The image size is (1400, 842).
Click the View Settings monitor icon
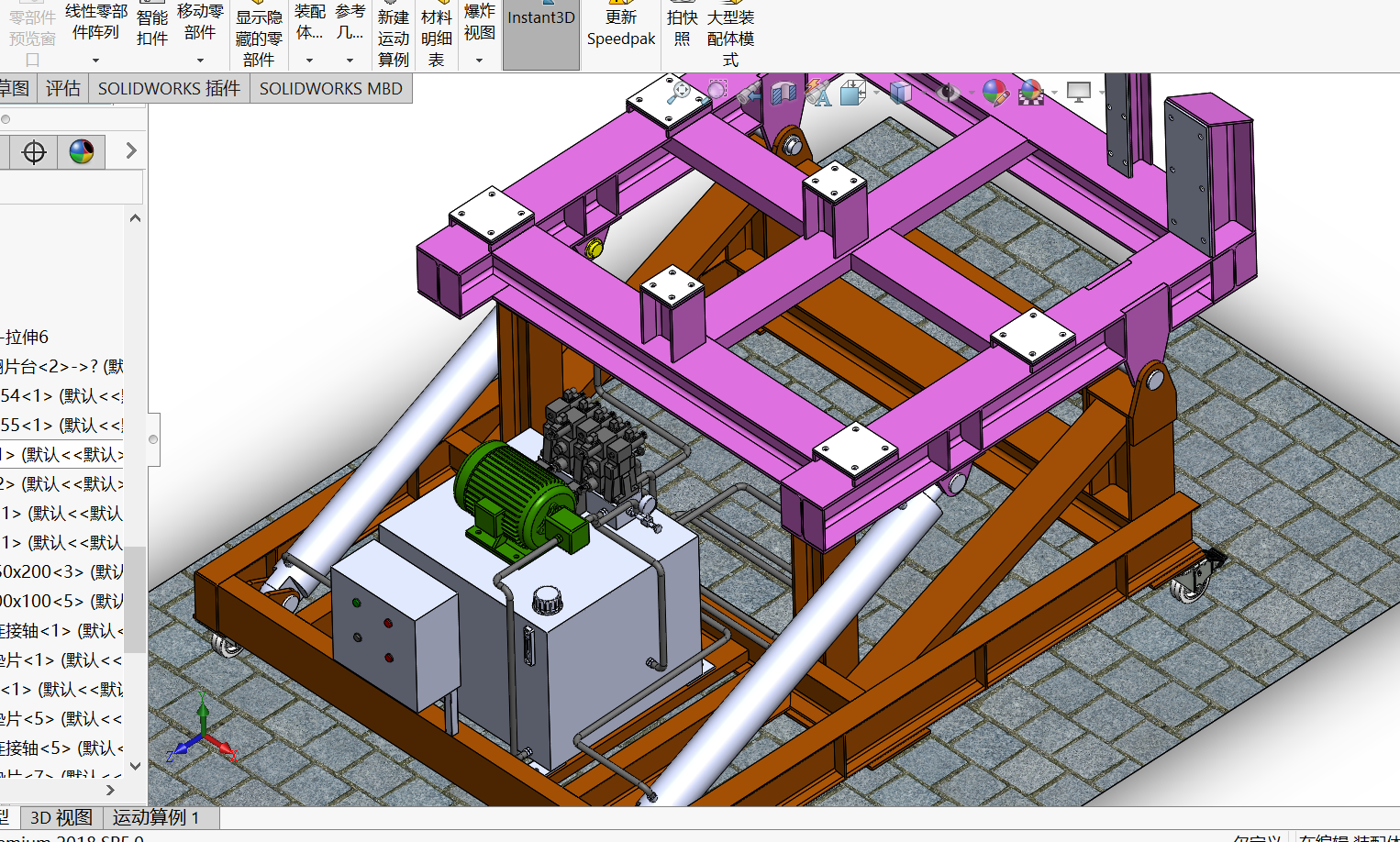pyautogui.click(x=1079, y=92)
